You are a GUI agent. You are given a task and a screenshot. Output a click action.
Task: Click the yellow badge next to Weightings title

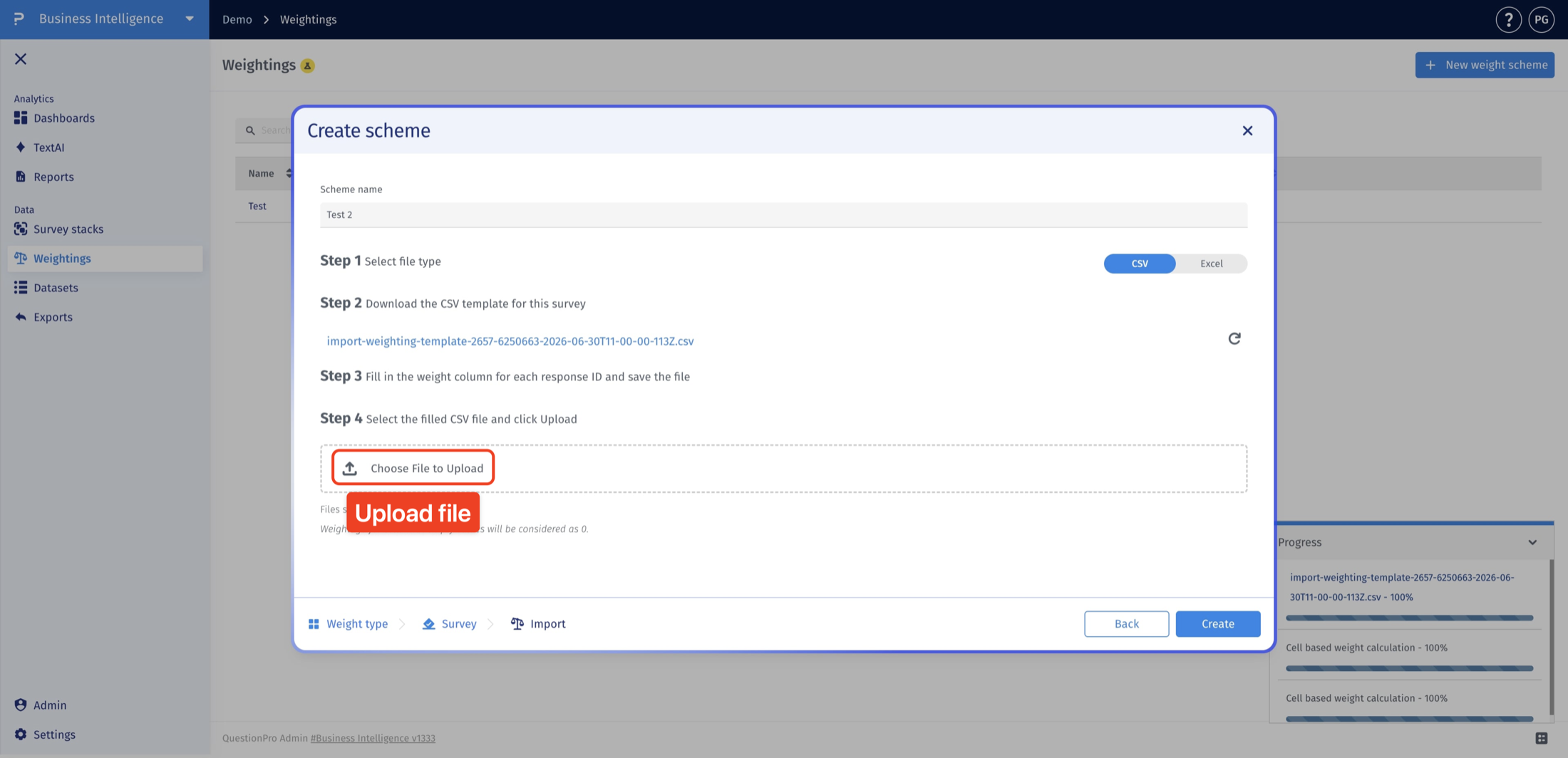point(307,66)
